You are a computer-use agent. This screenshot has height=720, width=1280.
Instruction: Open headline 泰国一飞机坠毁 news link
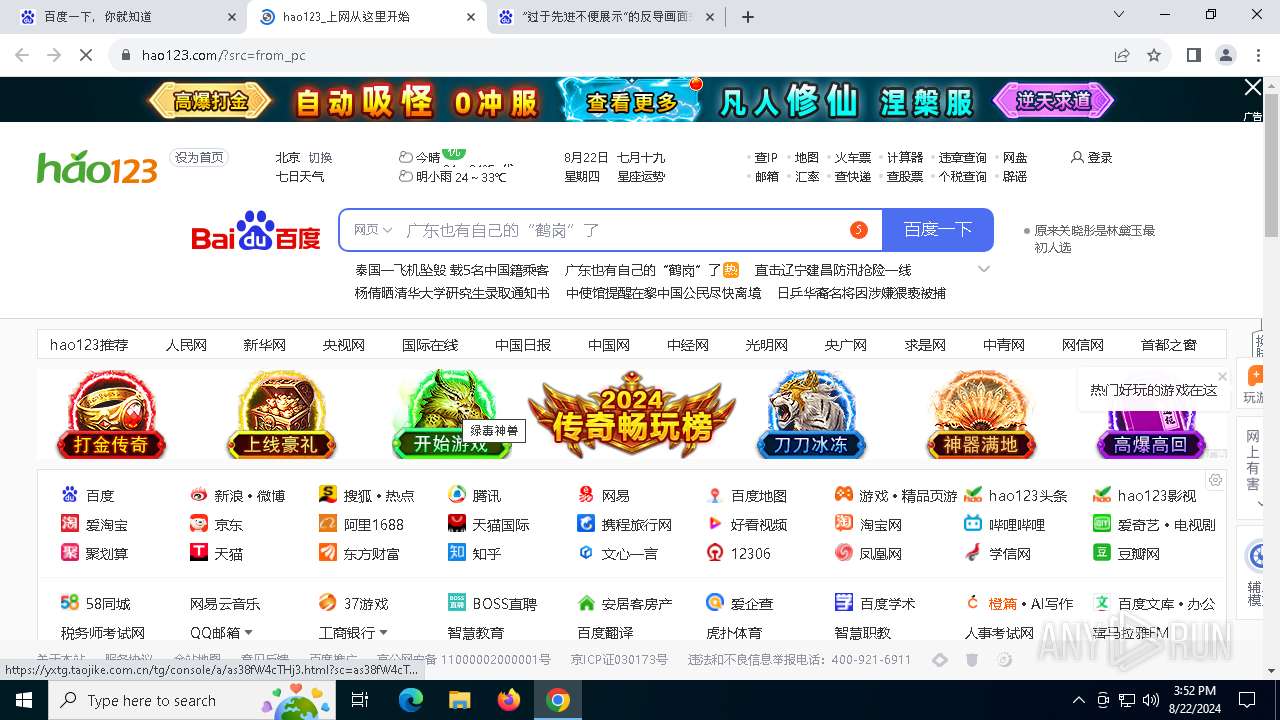(452, 270)
